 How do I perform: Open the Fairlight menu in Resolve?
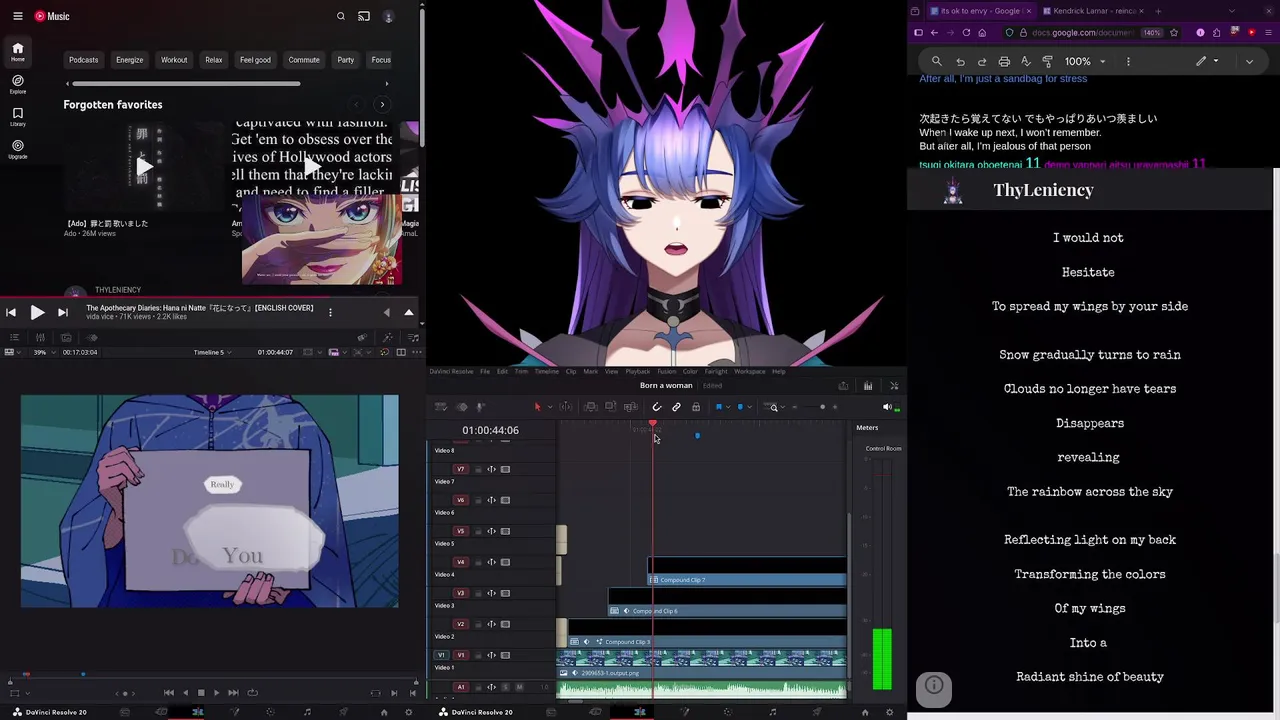pos(716,372)
